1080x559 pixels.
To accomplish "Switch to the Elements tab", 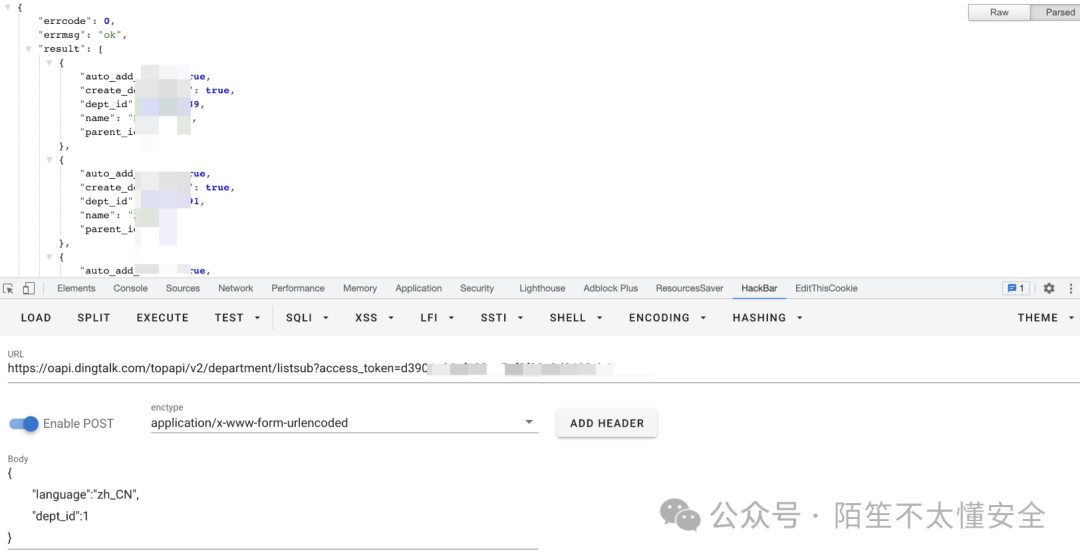I will [76, 288].
